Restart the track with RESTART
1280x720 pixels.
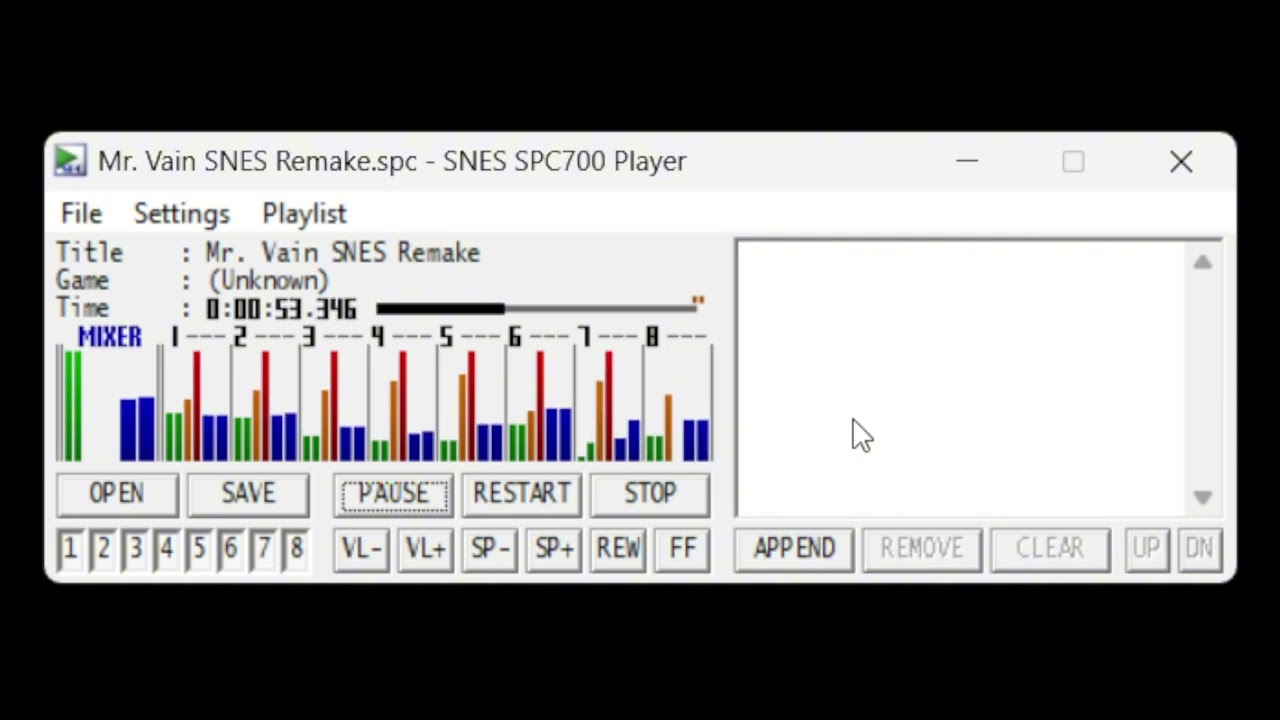pos(522,494)
